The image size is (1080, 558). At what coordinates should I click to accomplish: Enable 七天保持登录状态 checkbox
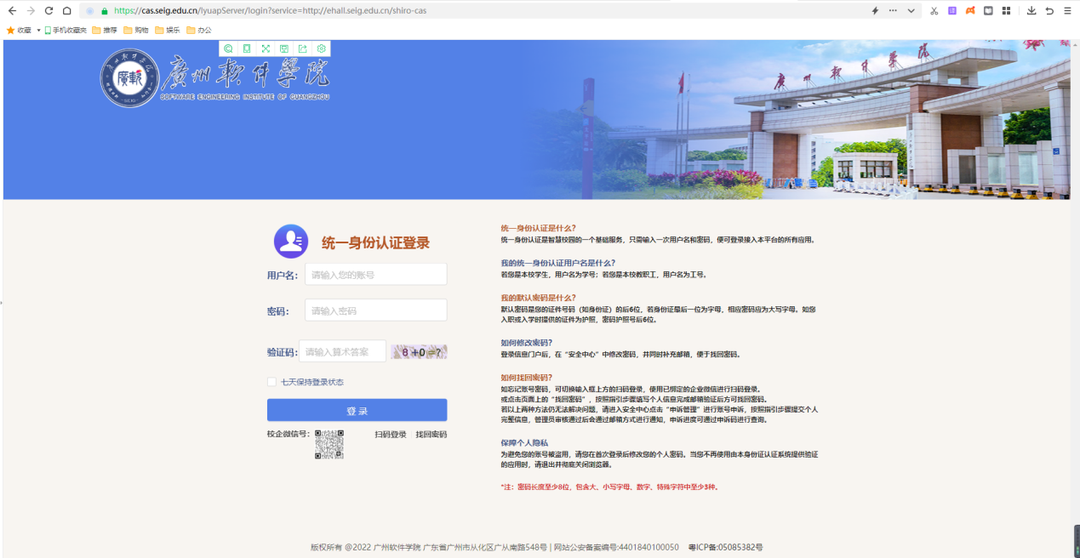tap(271, 381)
